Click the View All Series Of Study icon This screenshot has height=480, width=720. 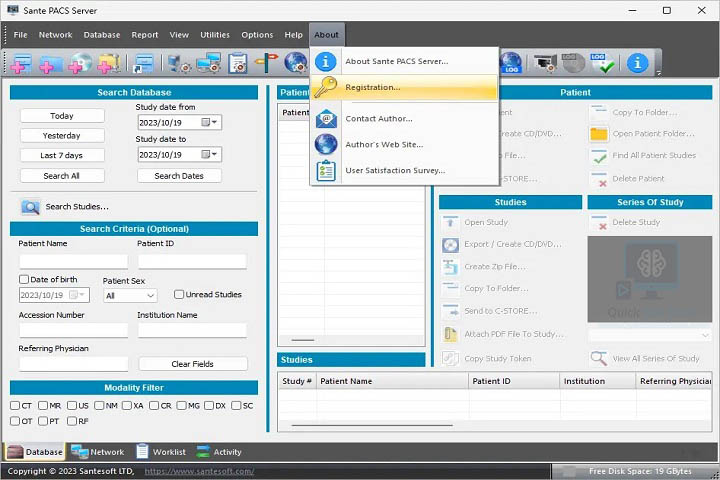[599, 359]
